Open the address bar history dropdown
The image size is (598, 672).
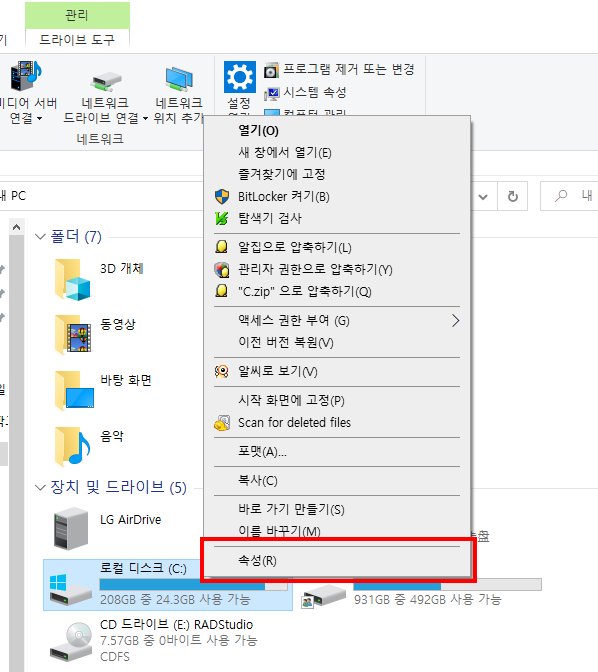pos(483,197)
